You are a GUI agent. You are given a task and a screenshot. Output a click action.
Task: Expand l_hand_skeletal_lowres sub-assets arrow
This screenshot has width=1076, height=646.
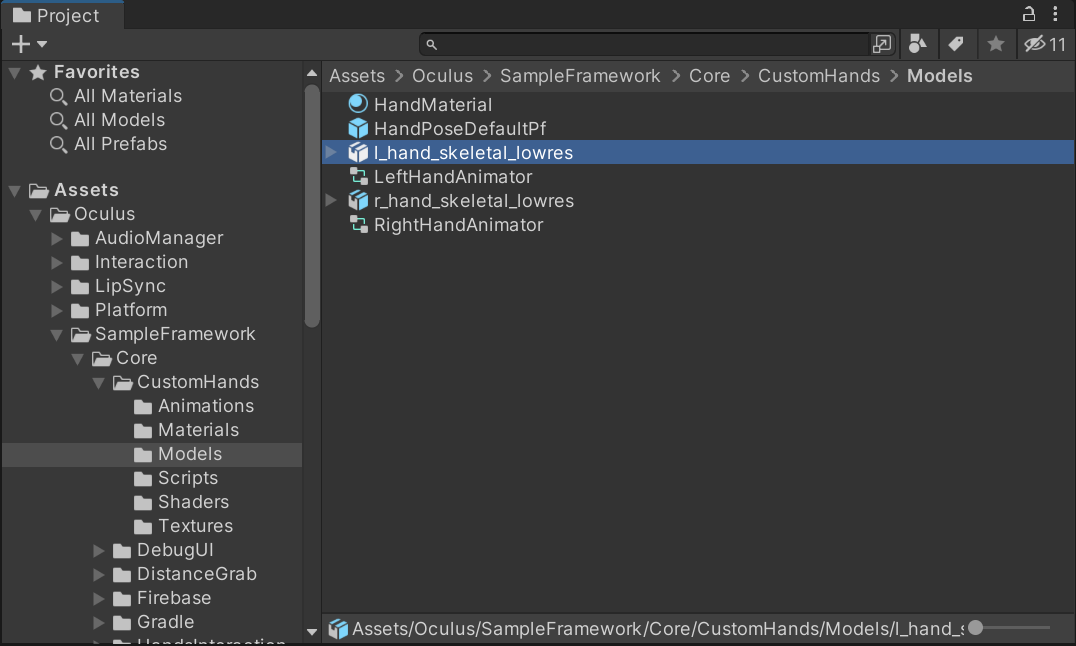click(x=331, y=152)
